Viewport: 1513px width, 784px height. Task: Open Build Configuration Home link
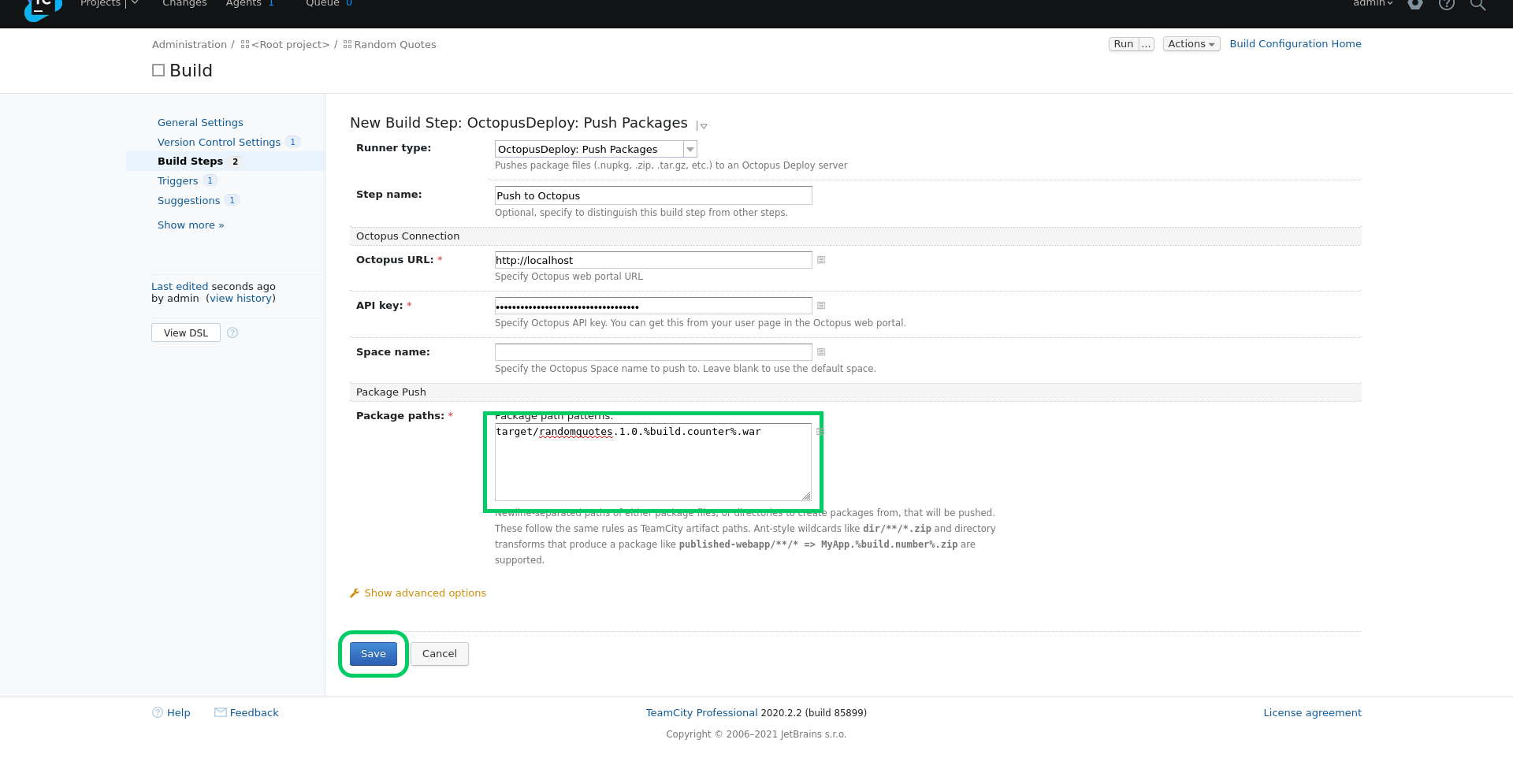[x=1296, y=44]
